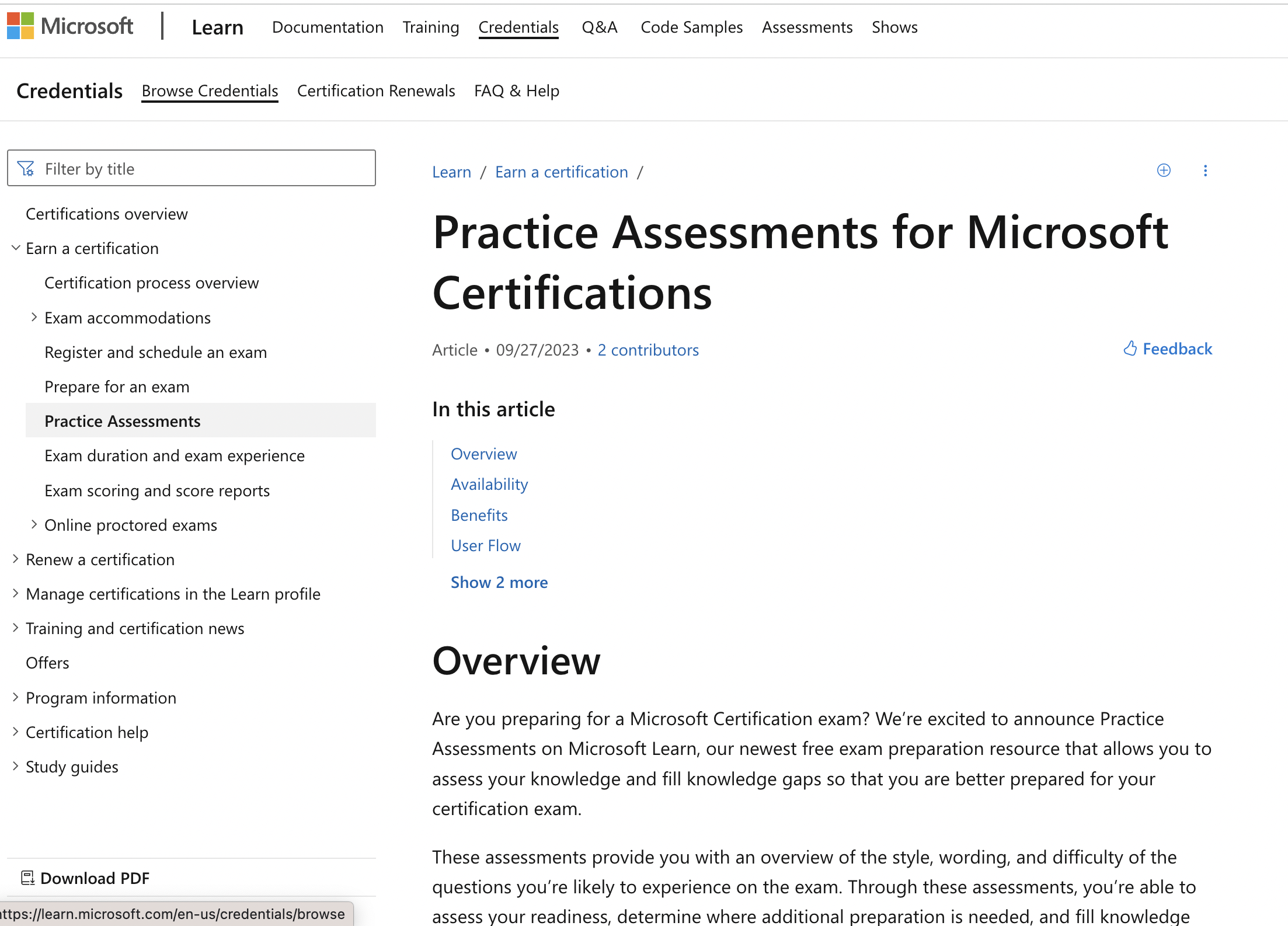The height and width of the screenshot is (926, 1288).
Task: Open the more actions (three dots) menu
Action: pos(1206,170)
